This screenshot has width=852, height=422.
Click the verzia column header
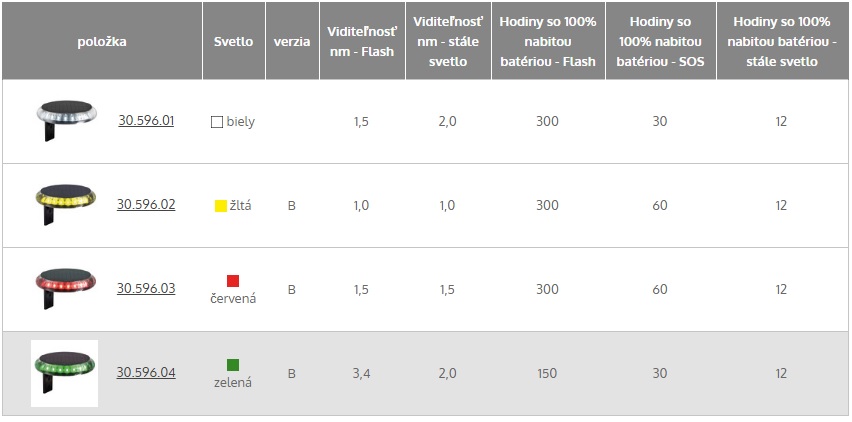(292, 41)
